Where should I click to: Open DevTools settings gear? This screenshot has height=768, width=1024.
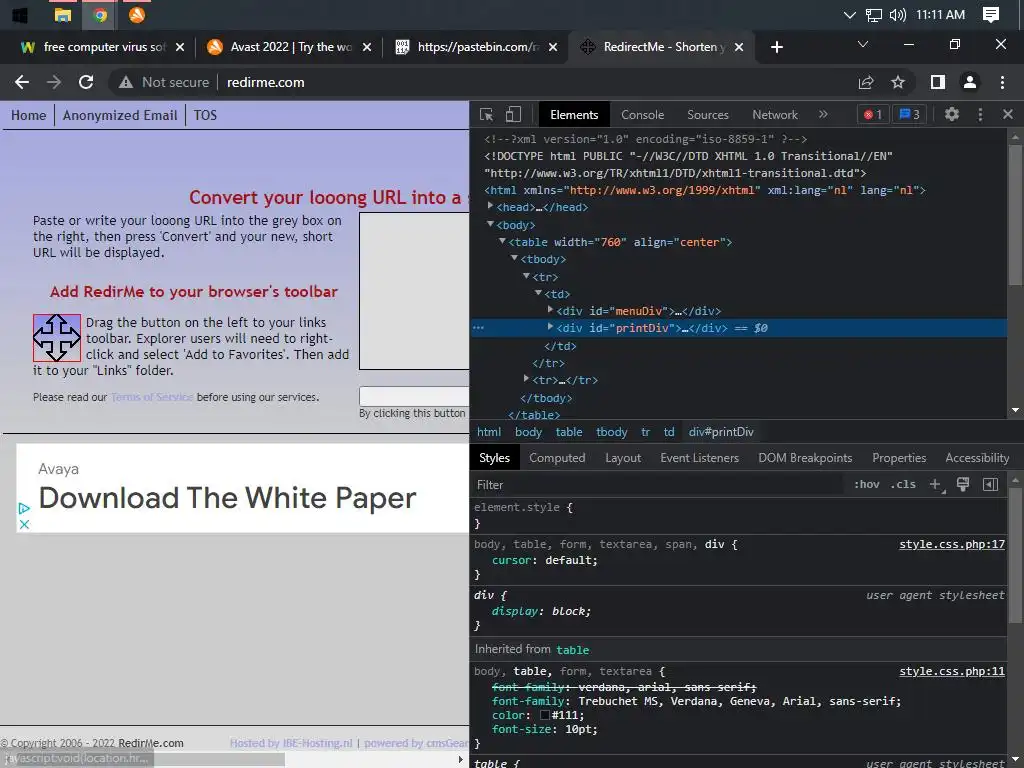point(952,114)
